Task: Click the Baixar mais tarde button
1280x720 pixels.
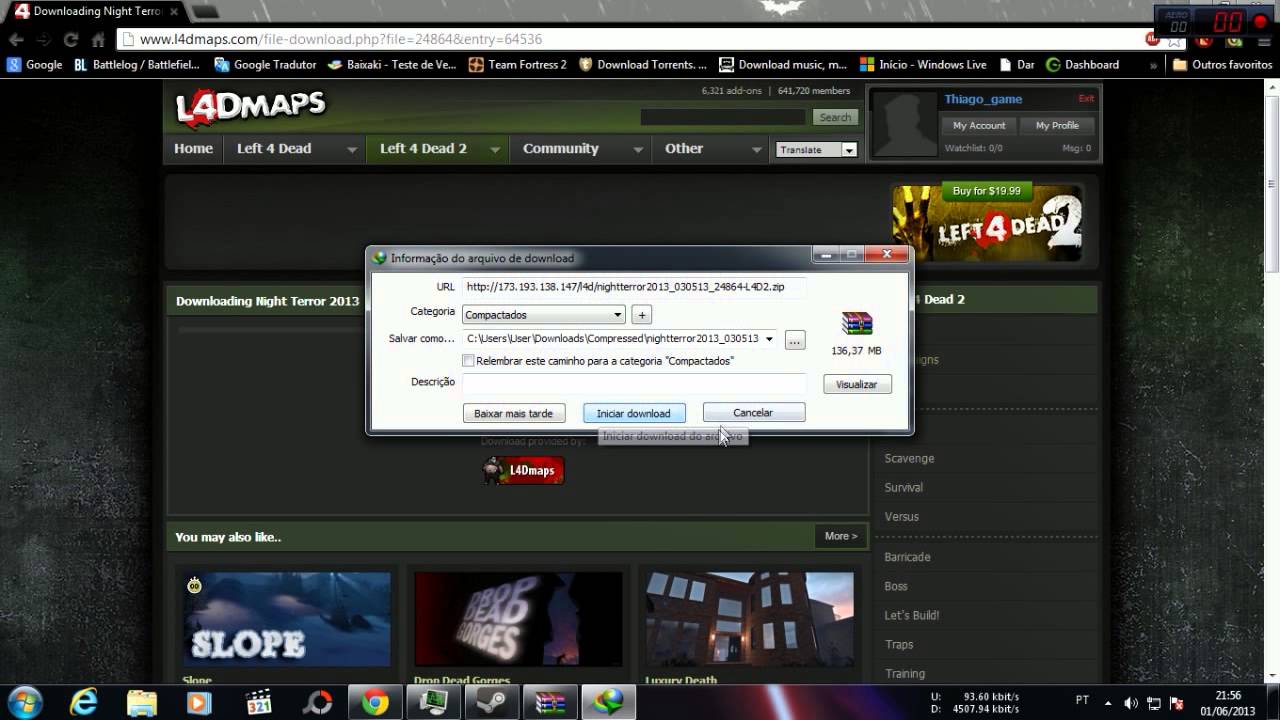Action: (x=514, y=413)
